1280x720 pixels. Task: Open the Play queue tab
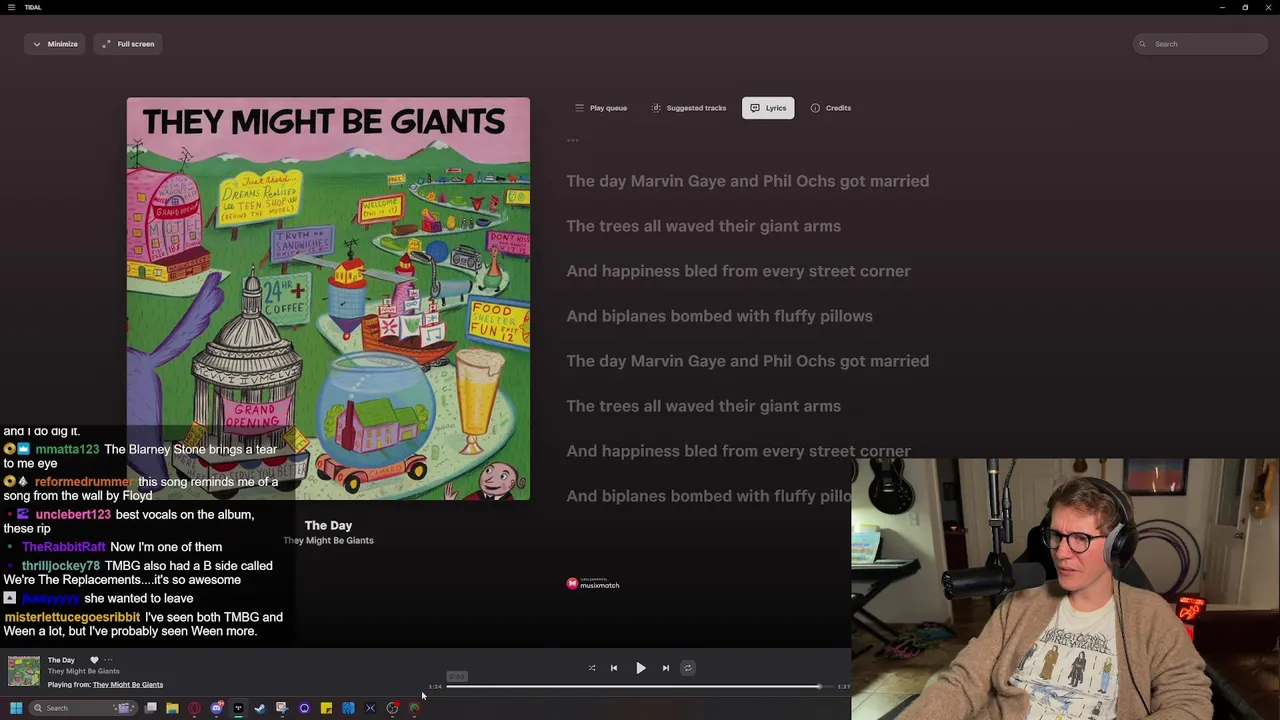click(600, 108)
